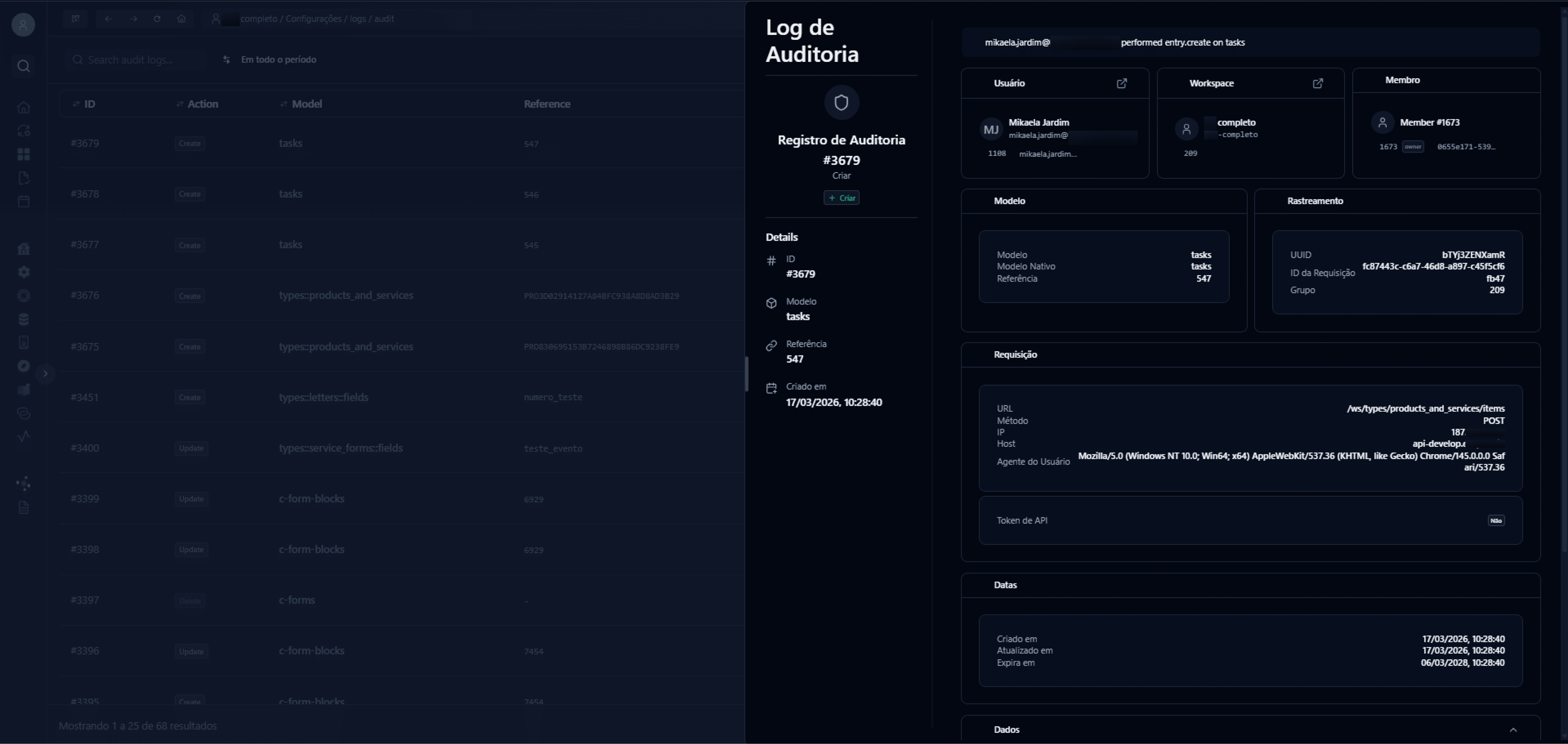Open the calendar section in the sidebar
The image size is (1568, 744).
click(24, 202)
